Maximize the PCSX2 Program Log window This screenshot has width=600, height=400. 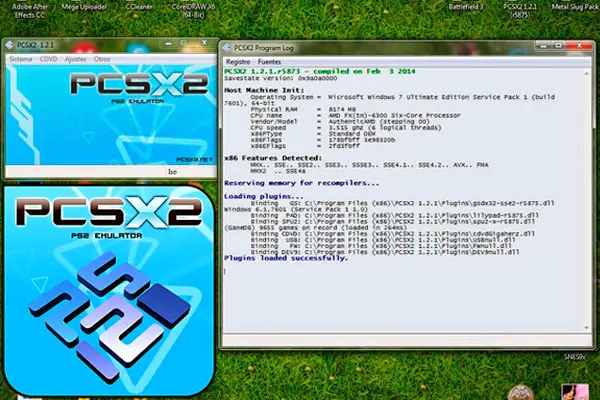558,46
